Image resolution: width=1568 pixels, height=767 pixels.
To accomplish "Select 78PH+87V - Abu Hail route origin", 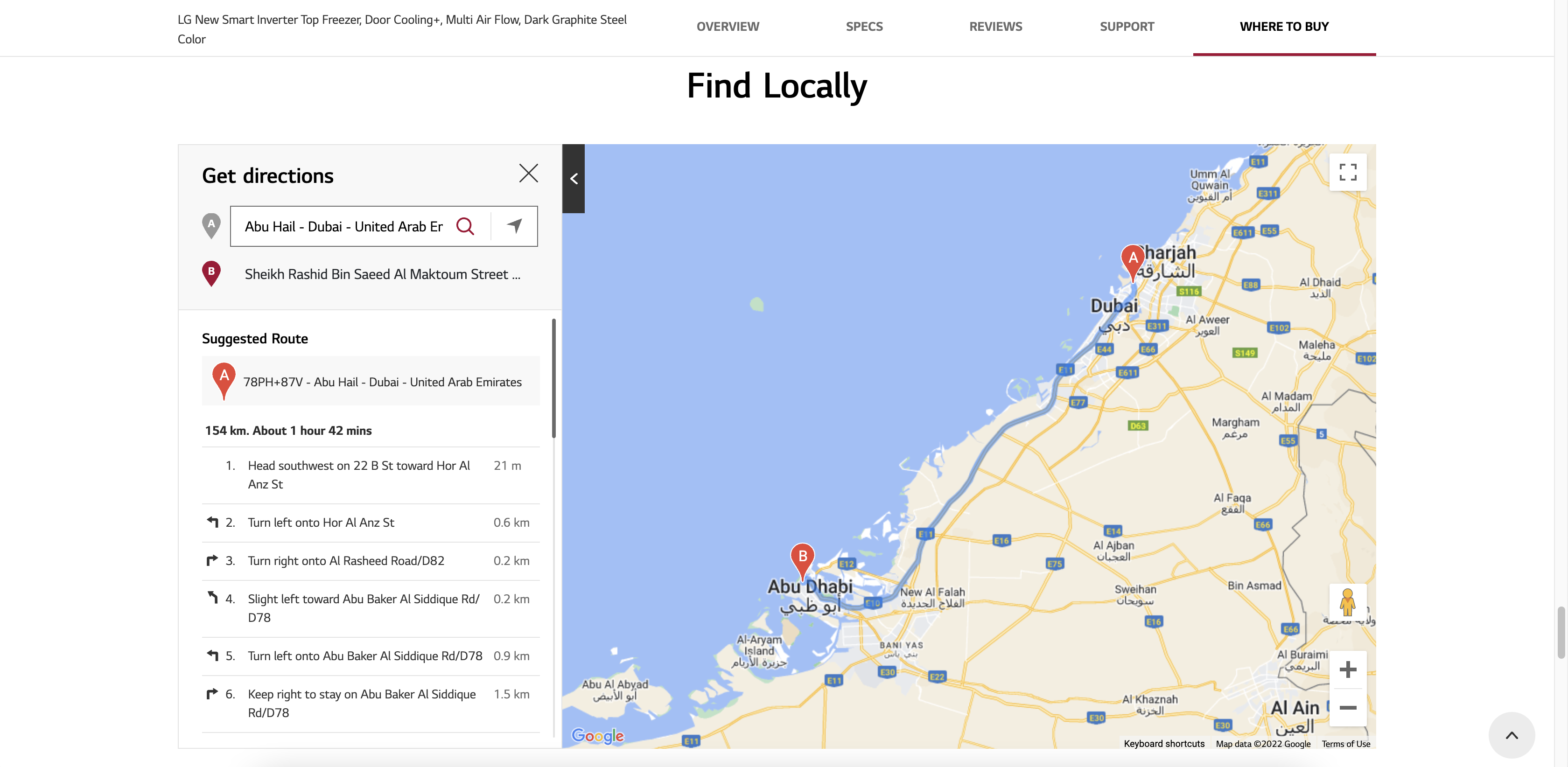I will [371, 381].
